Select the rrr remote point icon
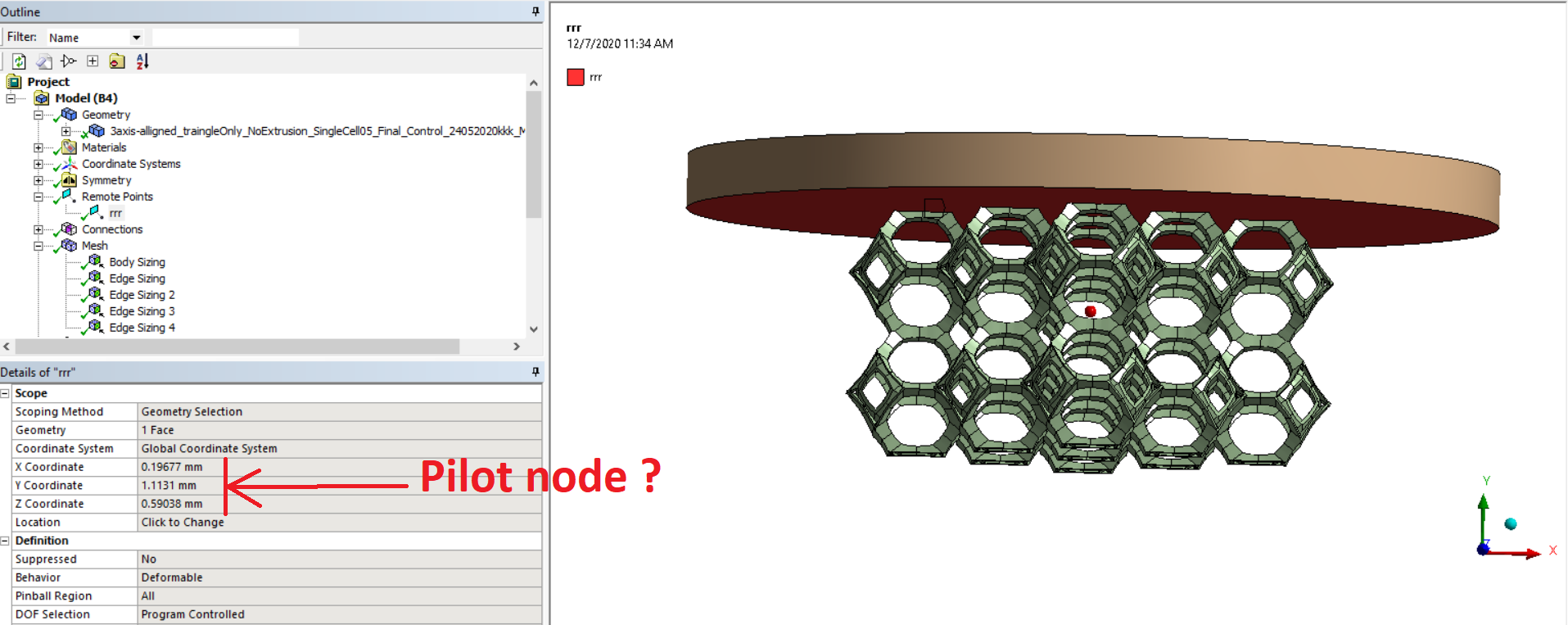 [x=96, y=213]
